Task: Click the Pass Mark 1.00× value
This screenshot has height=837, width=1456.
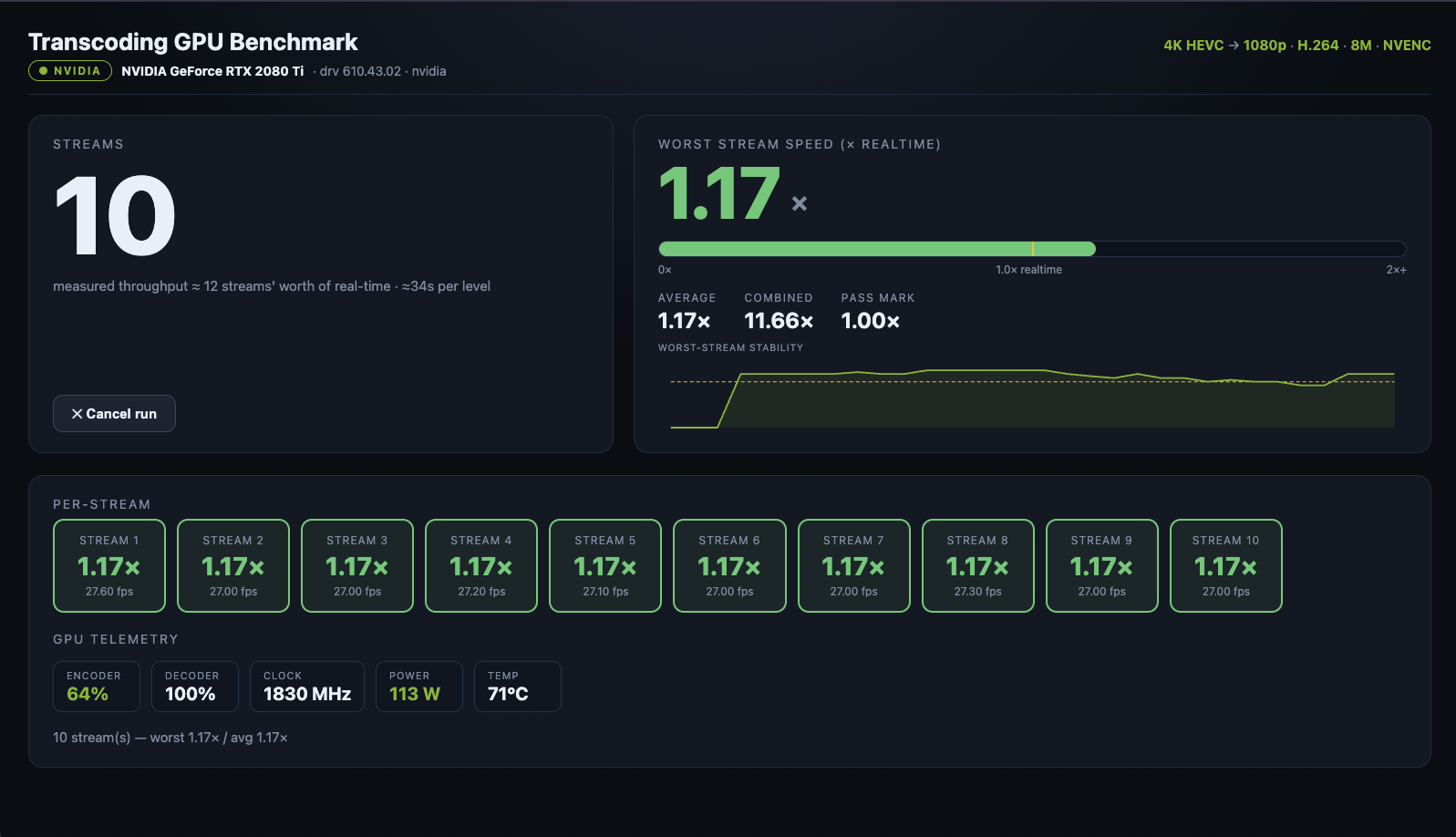Action: tap(871, 321)
